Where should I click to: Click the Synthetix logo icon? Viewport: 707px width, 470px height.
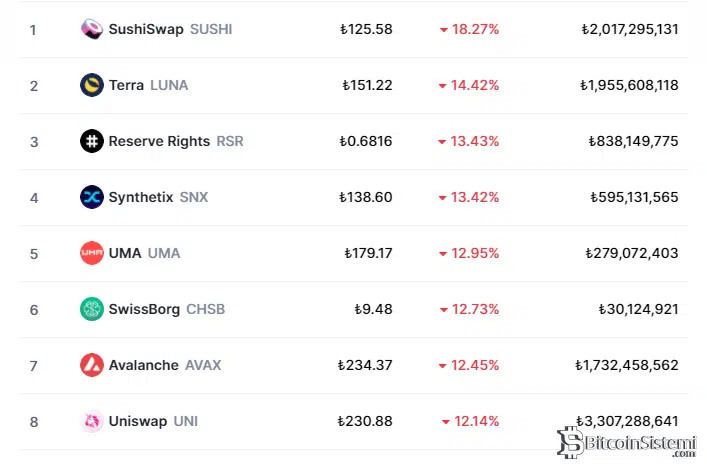pyautogui.click(x=92, y=197)
